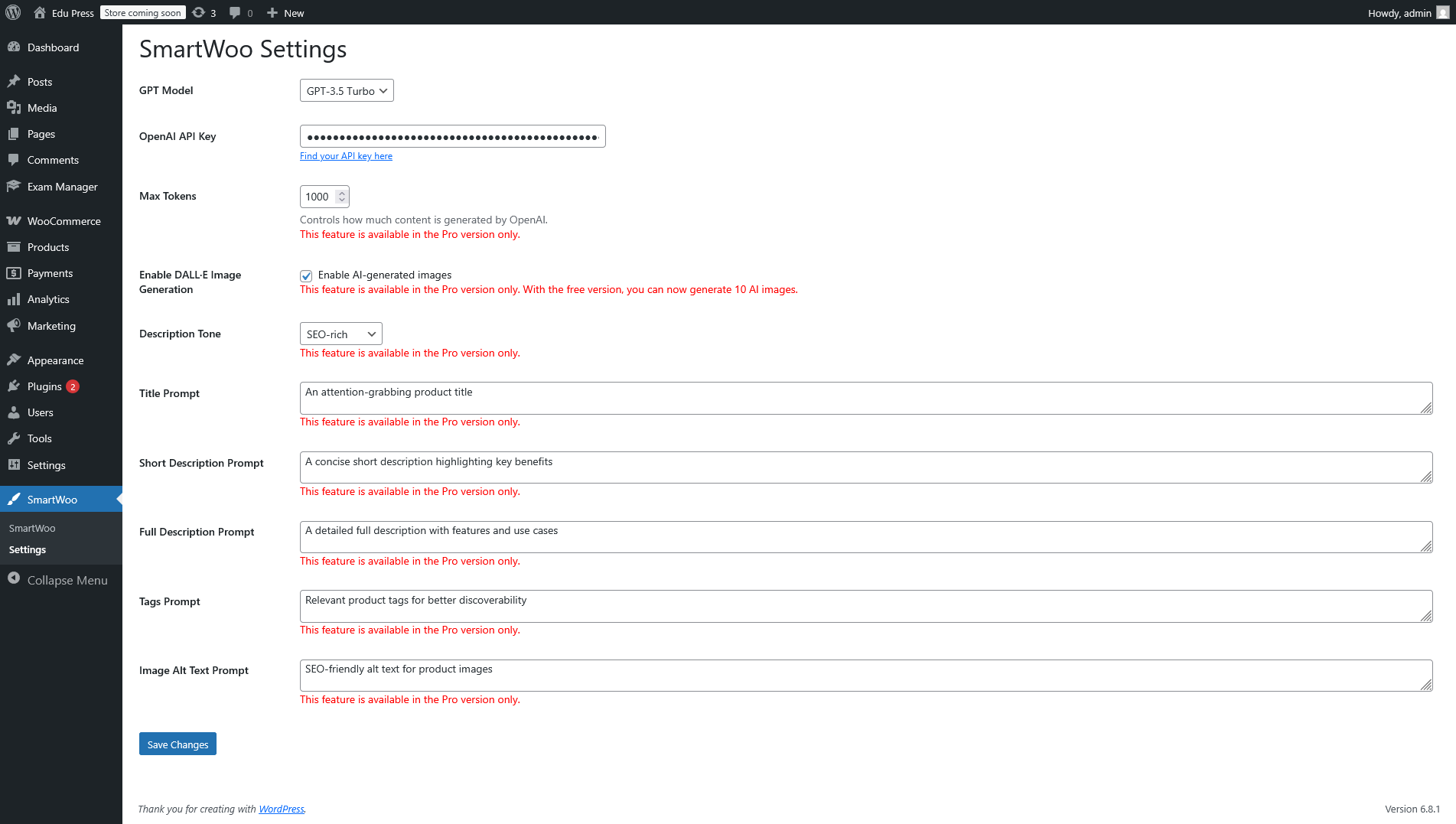This screenshot has height=824, width=1456.
Task: Click the Analytics bar chart icon
Action: 14,298
